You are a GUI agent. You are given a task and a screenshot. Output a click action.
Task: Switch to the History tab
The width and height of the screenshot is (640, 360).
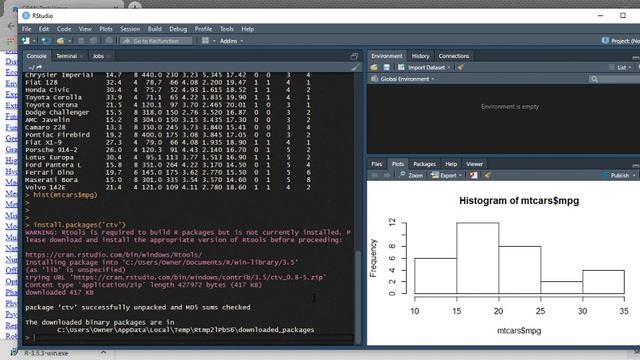pyautogui.click(x=420, y=56)
